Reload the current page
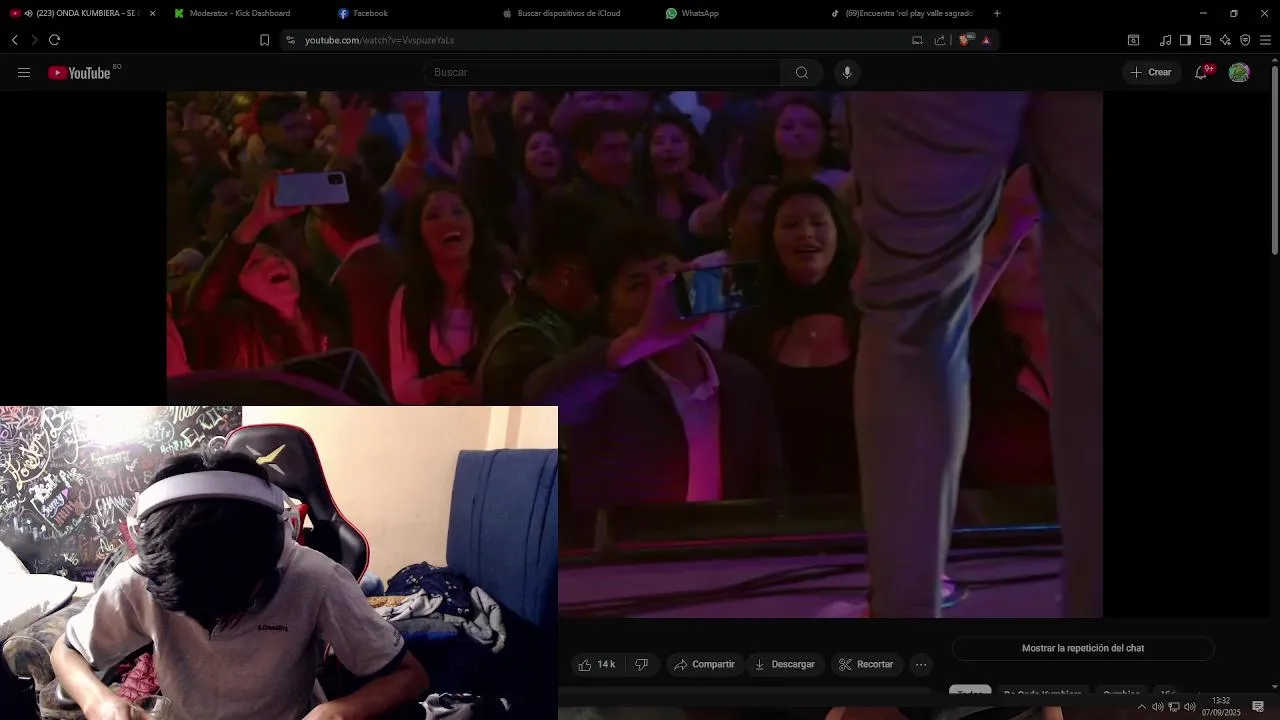 tap(54, 40)
